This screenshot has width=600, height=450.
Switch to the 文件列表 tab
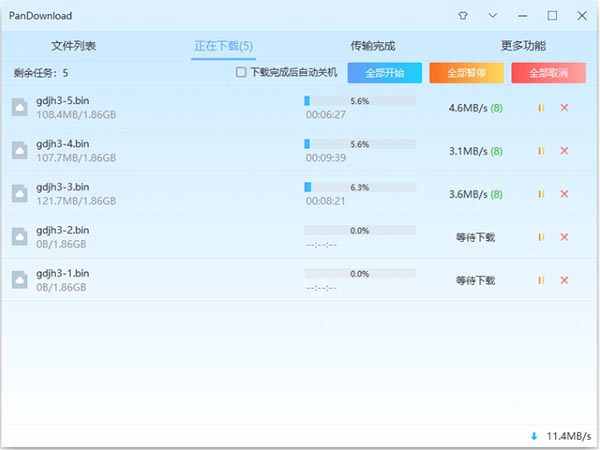pyautogui.click(x=73, y=46)
